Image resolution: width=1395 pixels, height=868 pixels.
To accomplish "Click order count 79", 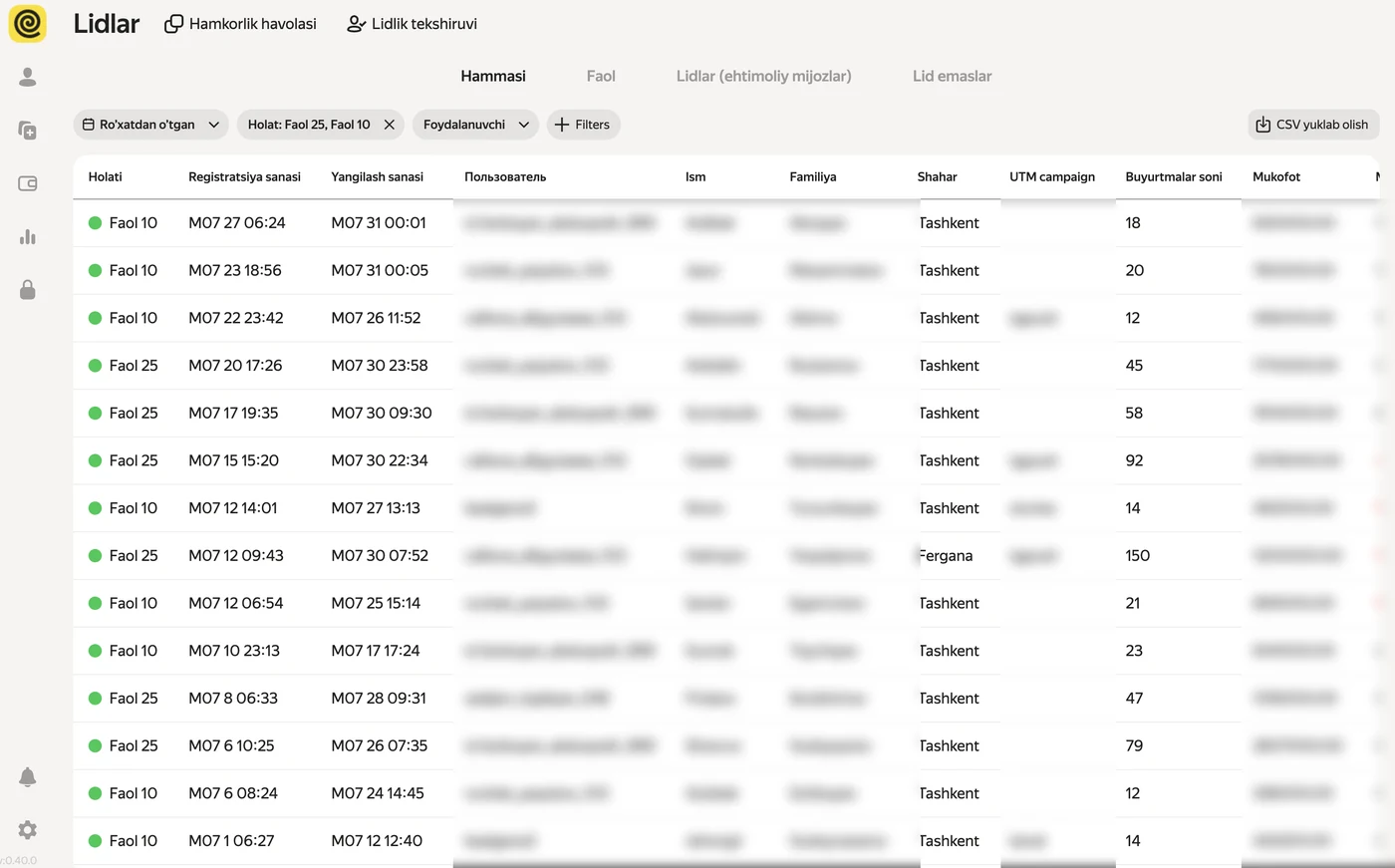I will pos(1134,745).
